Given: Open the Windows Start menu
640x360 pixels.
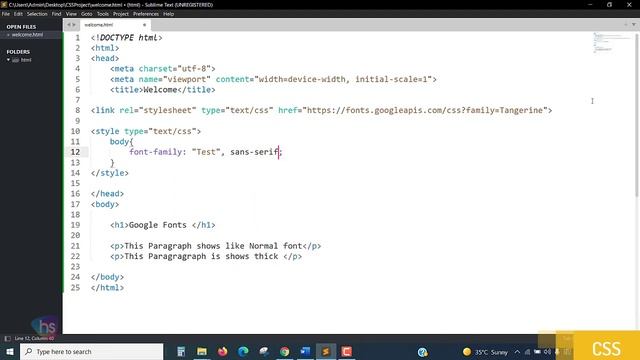Looking at the screenshot, I should pos(10,351).
